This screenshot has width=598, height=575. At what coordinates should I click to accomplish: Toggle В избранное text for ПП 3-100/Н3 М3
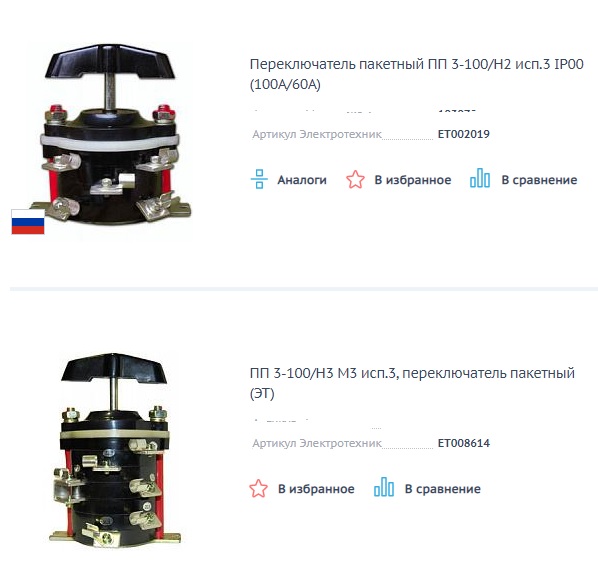(x=316, y=489)
